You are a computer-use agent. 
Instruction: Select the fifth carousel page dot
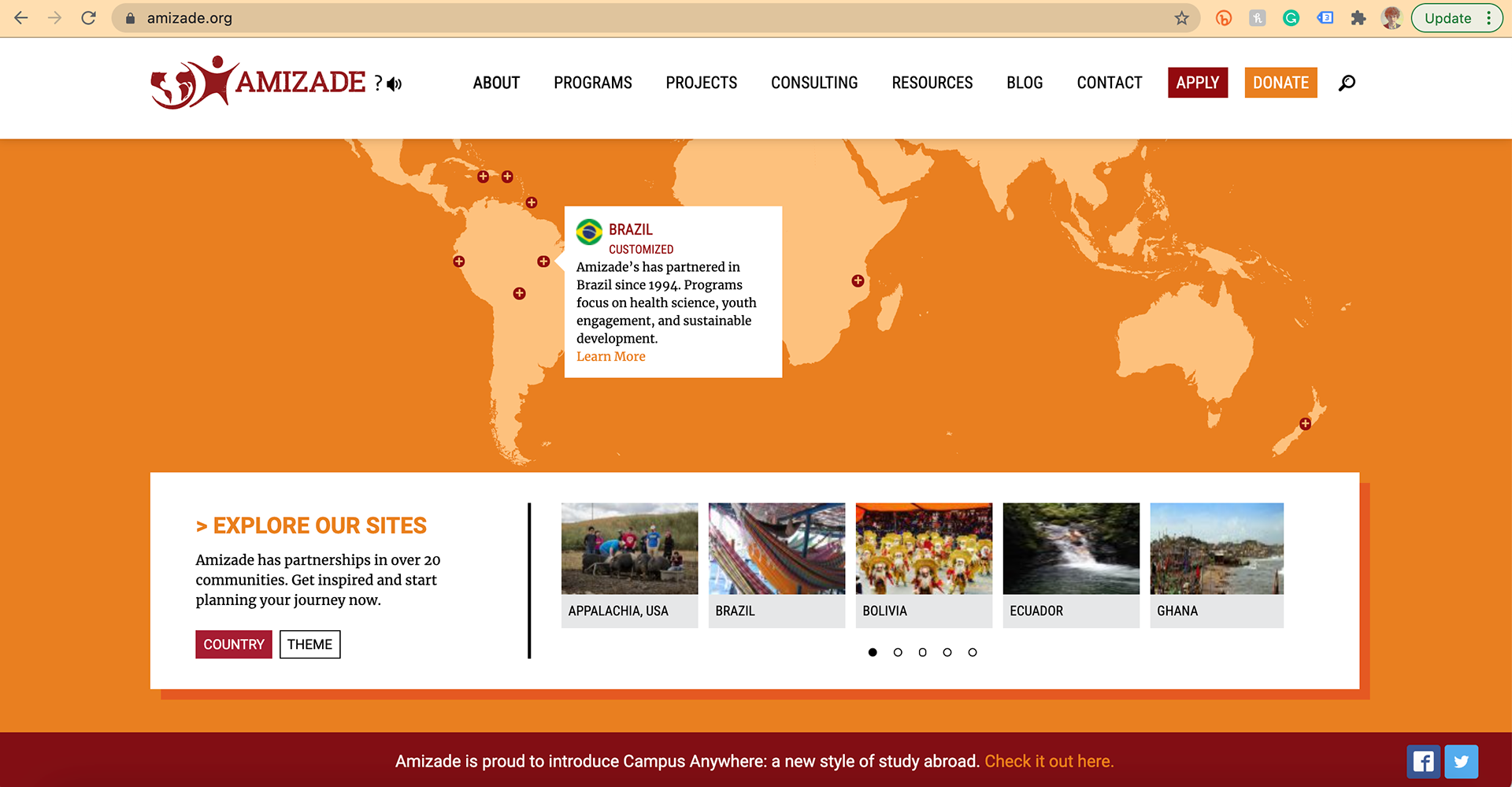tap(973, 652)
